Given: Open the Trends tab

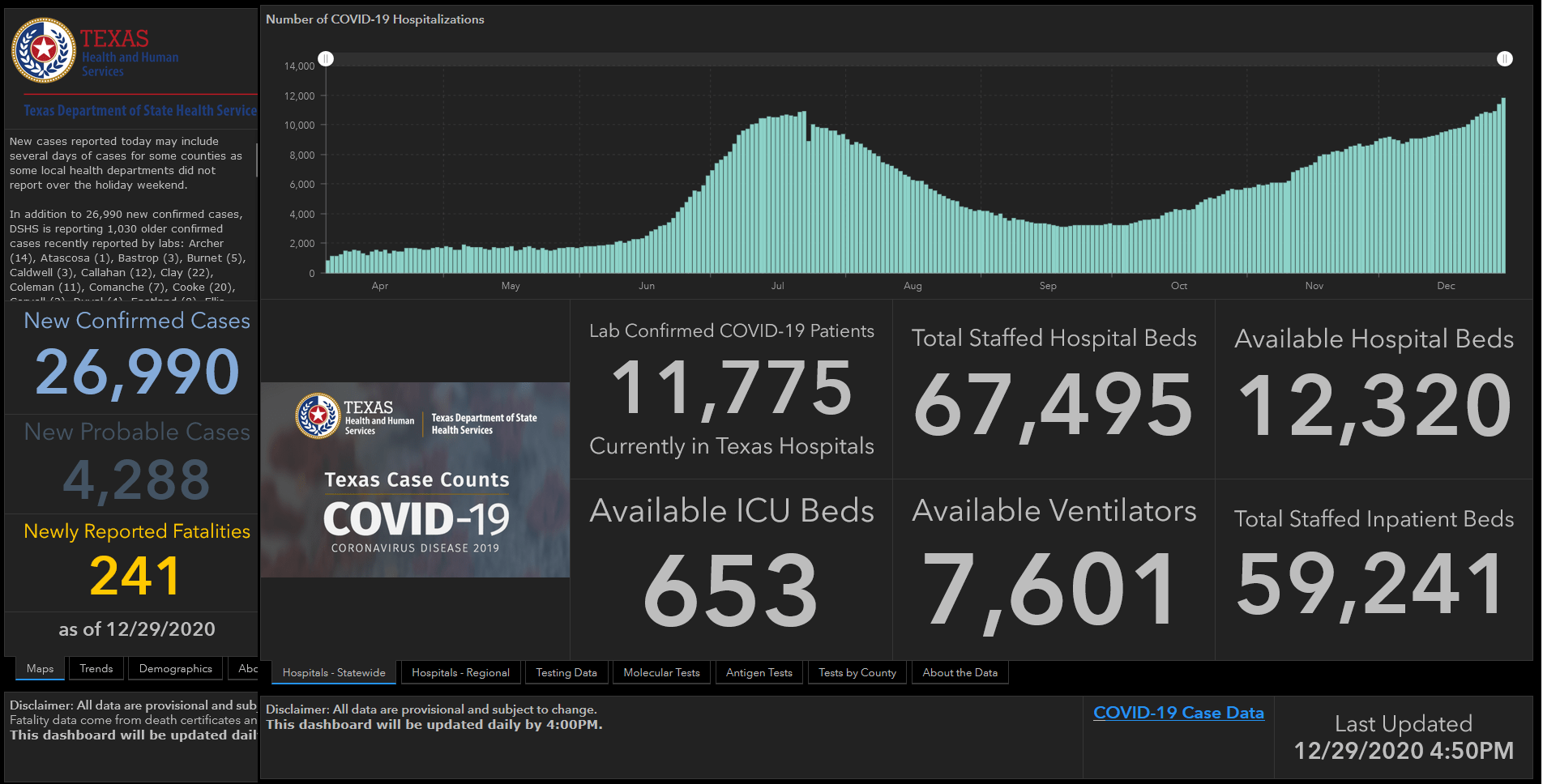Looking at the screenshot, I should click(x=96, y=669).
